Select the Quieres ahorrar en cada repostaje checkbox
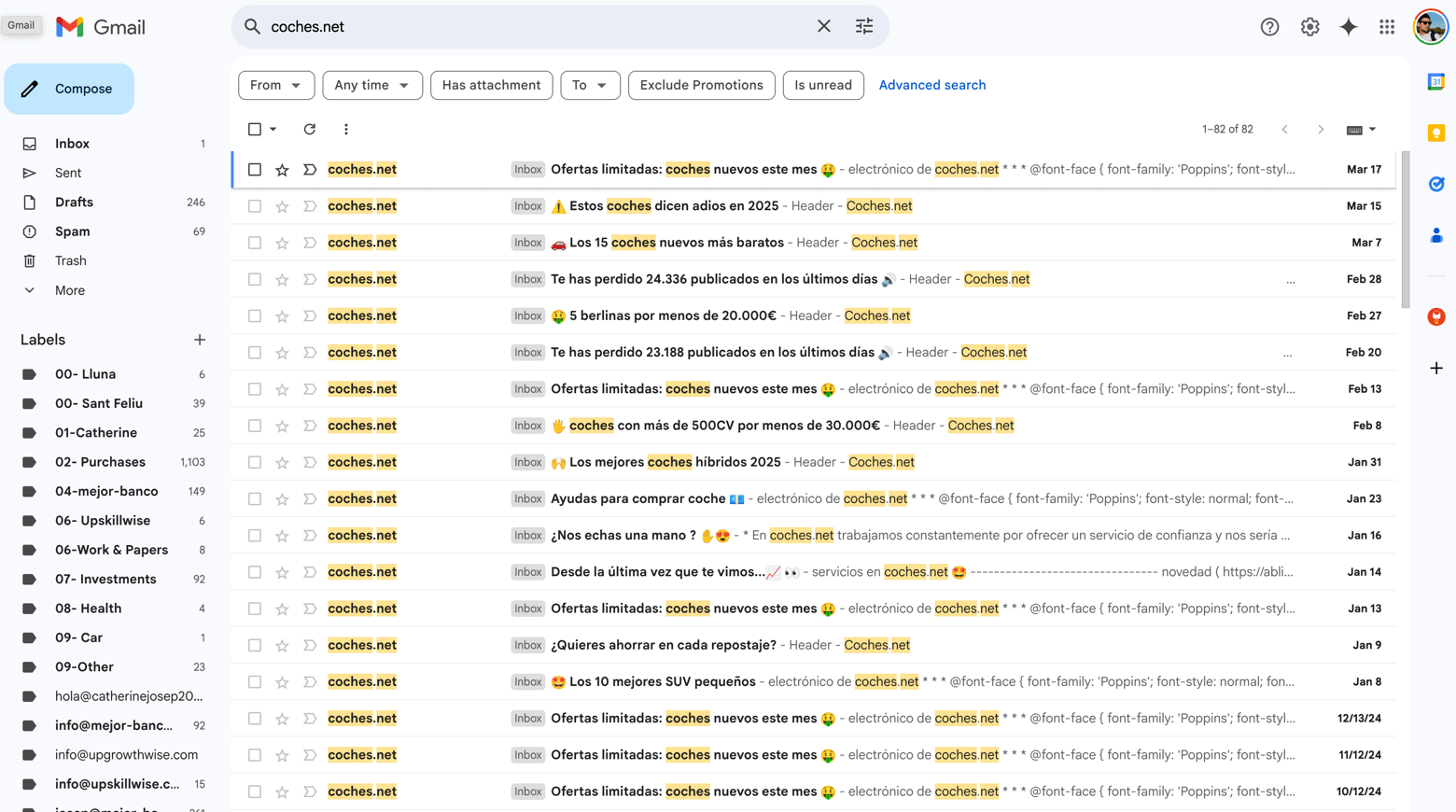The width and height of the screenshot is (1456, 812). click(255, 645)
